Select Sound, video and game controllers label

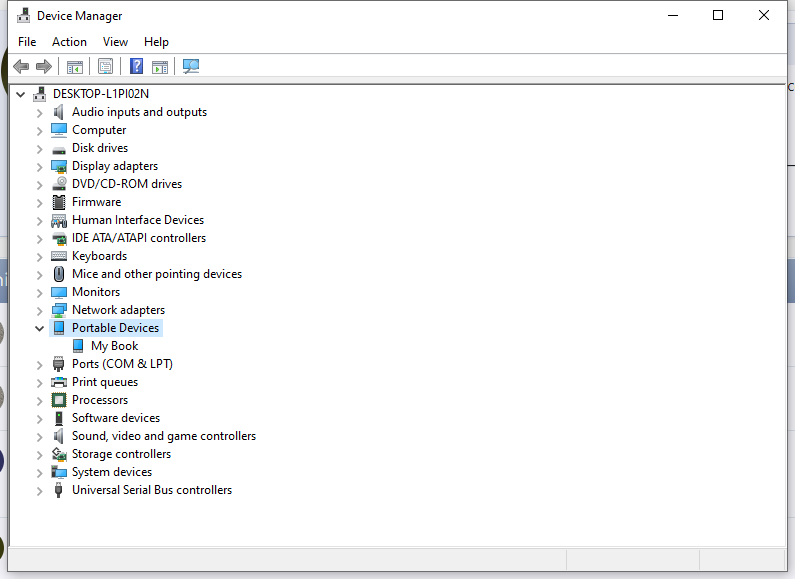coord(164,436)
